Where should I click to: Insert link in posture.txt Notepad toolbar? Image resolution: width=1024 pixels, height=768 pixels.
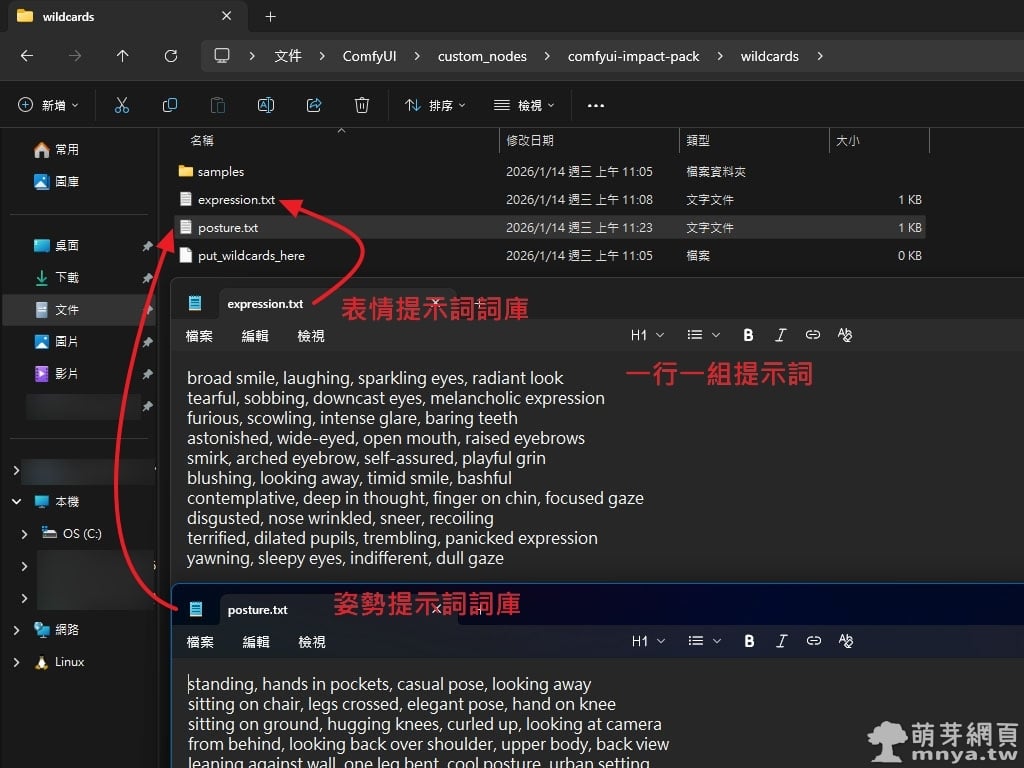(x=813, y=641)
